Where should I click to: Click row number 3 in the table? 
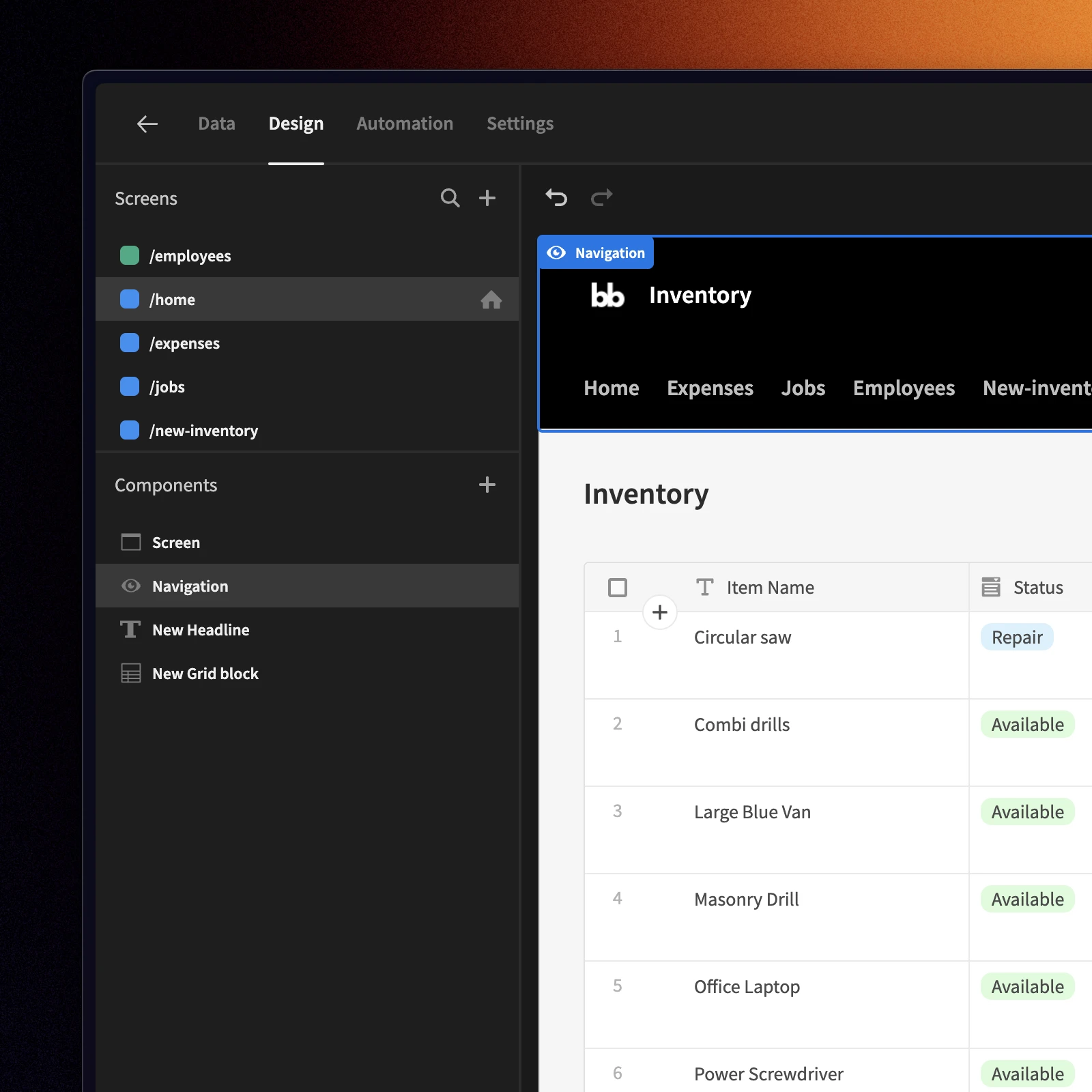pos(618,811)
